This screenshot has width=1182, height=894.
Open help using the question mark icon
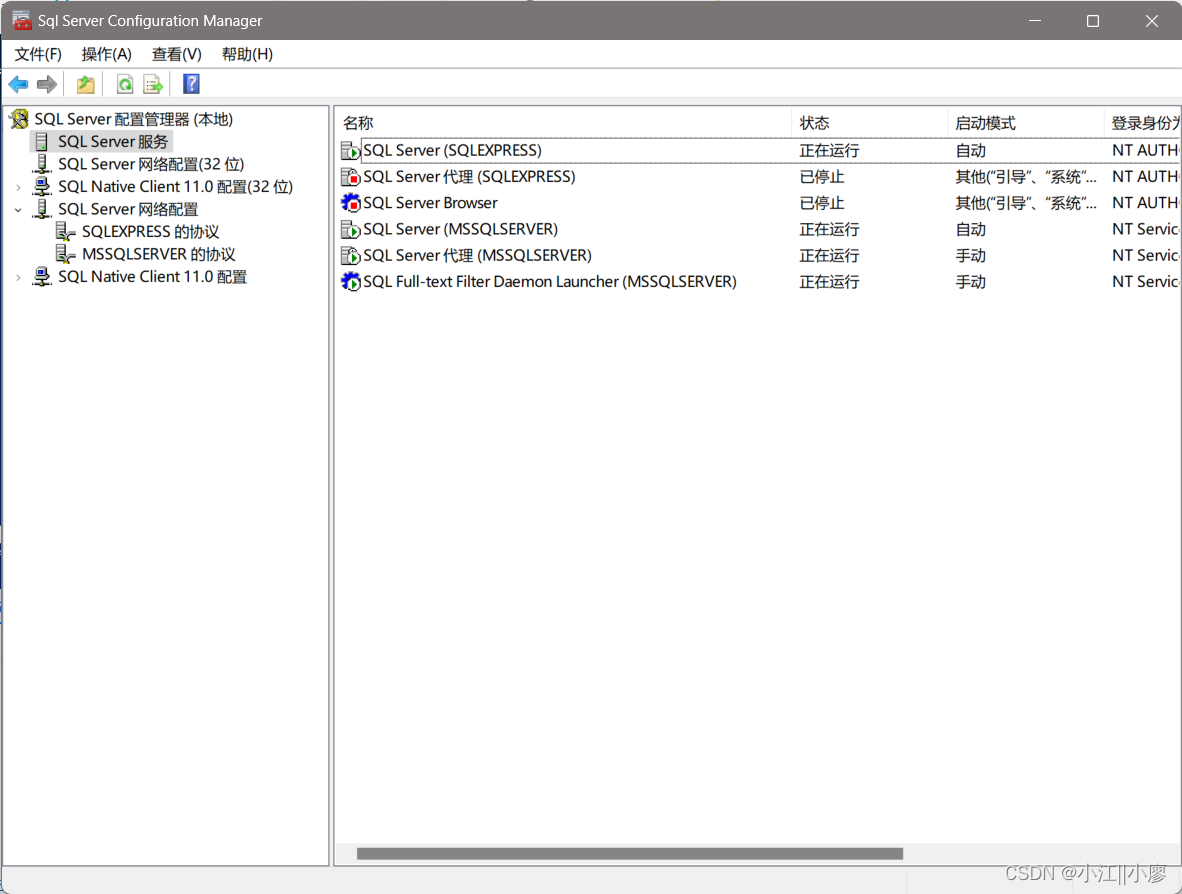(190, 84)
